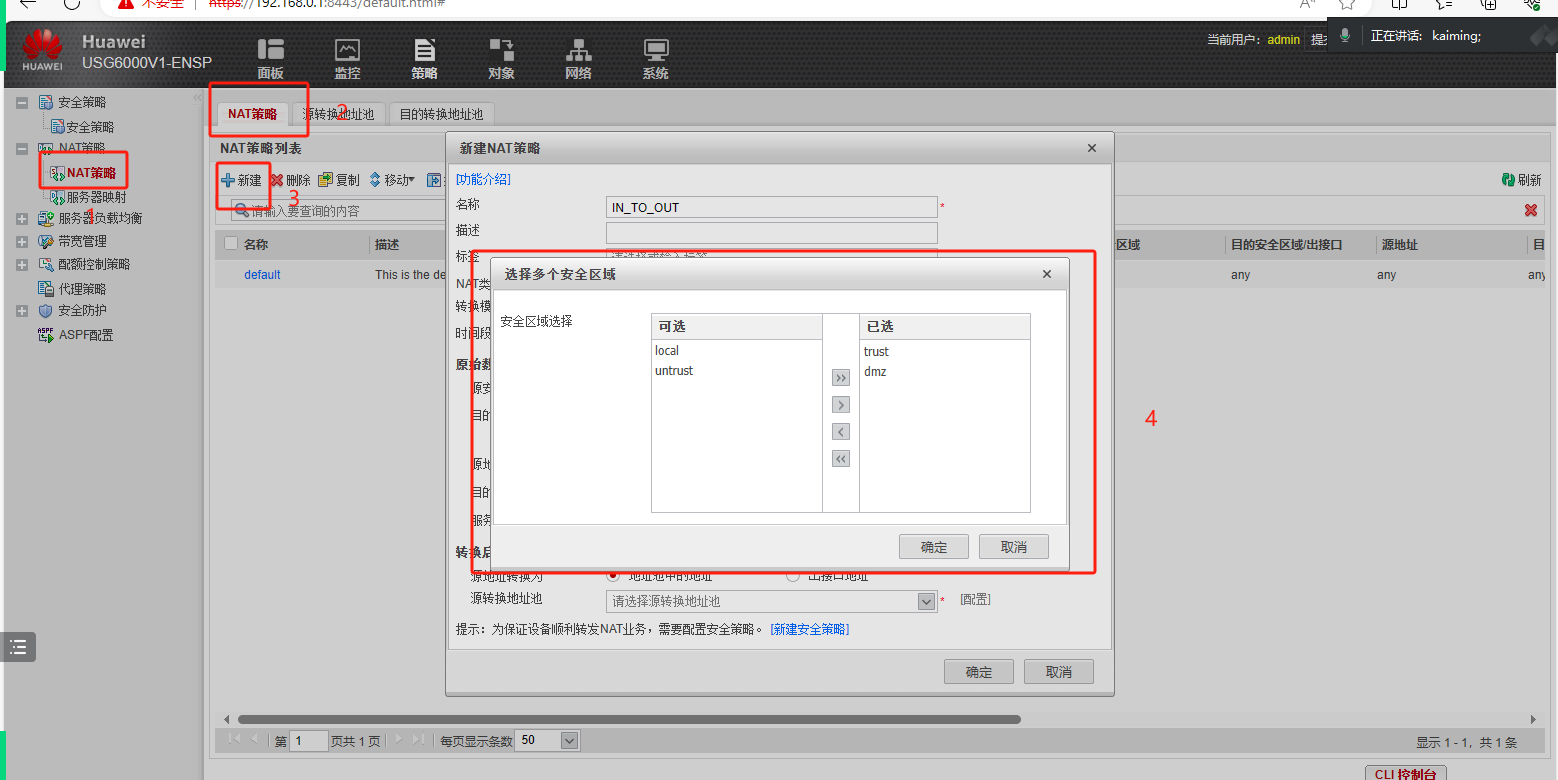
Task: Select NAT策略 child item in tree
Action: (91, 173)
